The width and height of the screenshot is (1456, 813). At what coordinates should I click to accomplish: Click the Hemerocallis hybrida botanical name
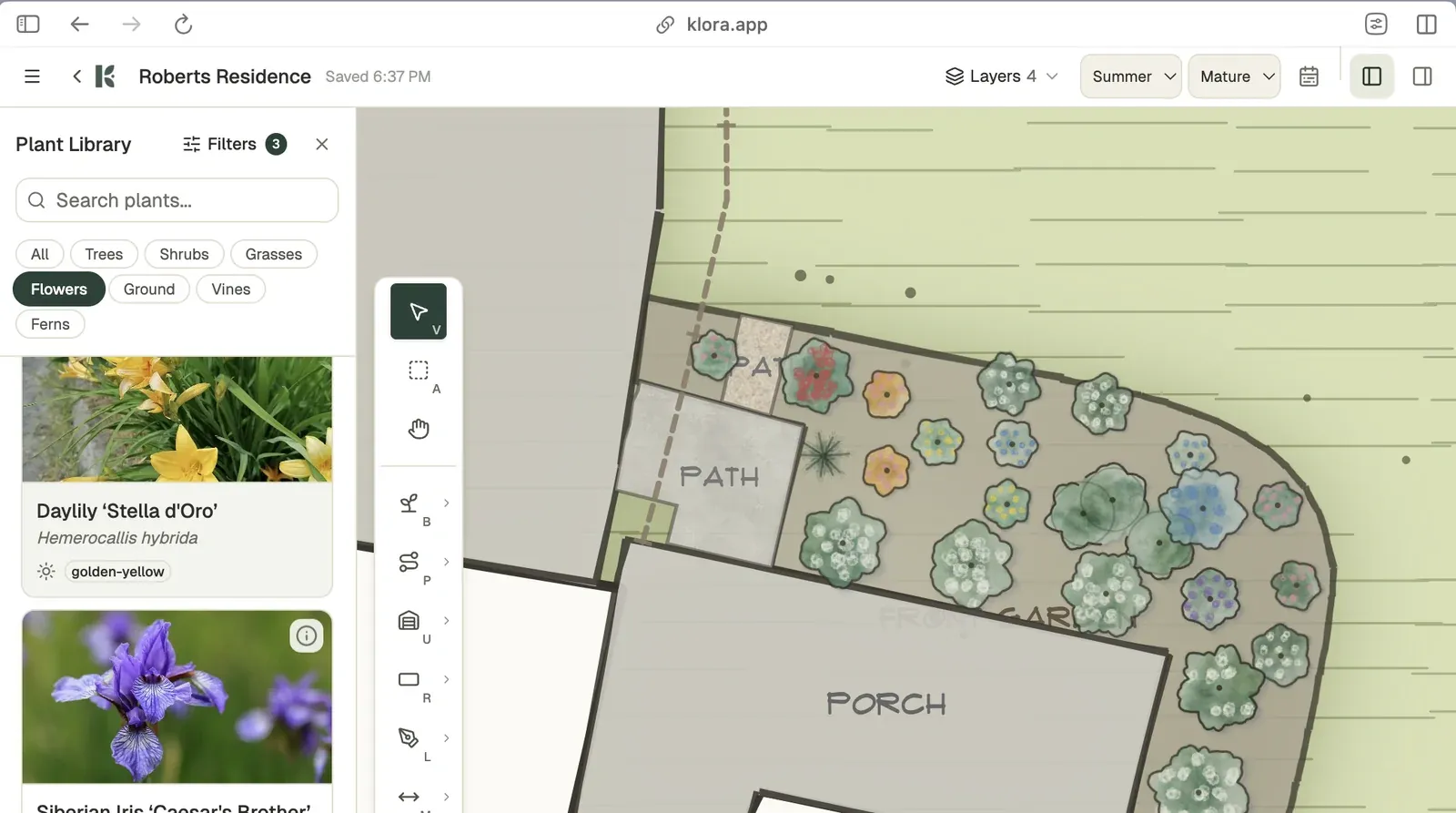pos(117,538)
